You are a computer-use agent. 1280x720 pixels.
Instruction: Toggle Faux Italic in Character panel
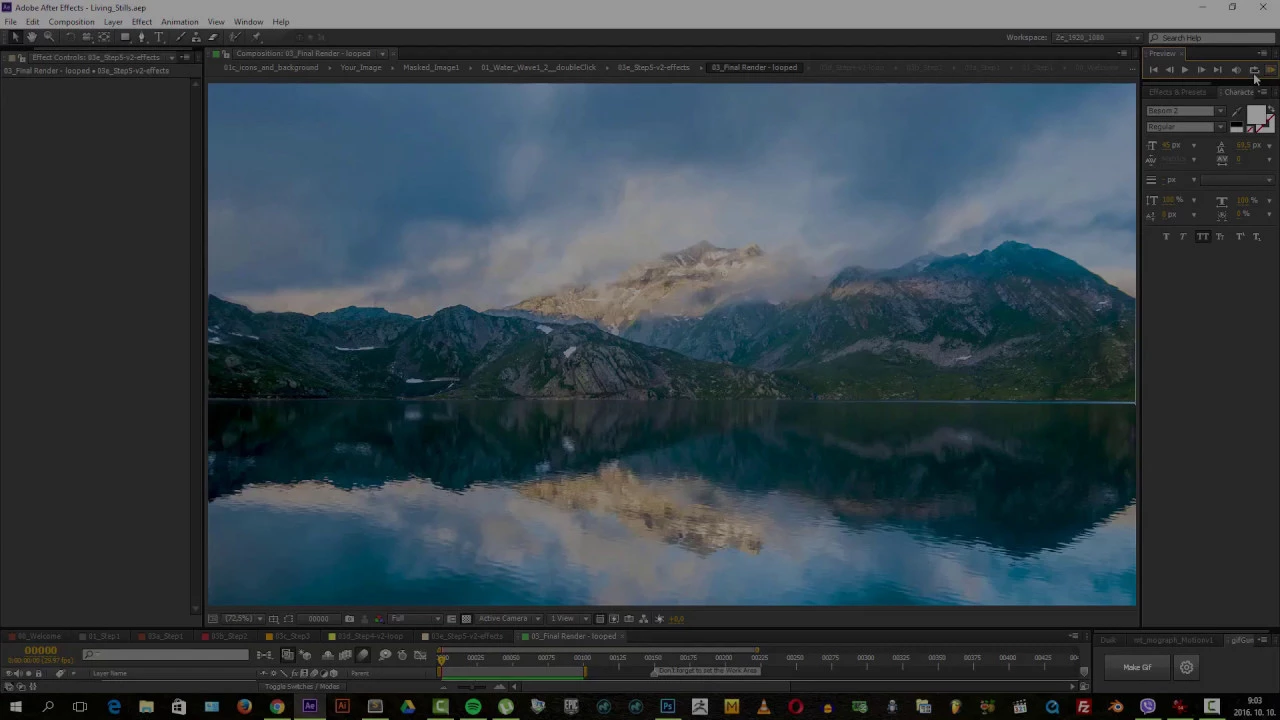(x=1183, y=236)
